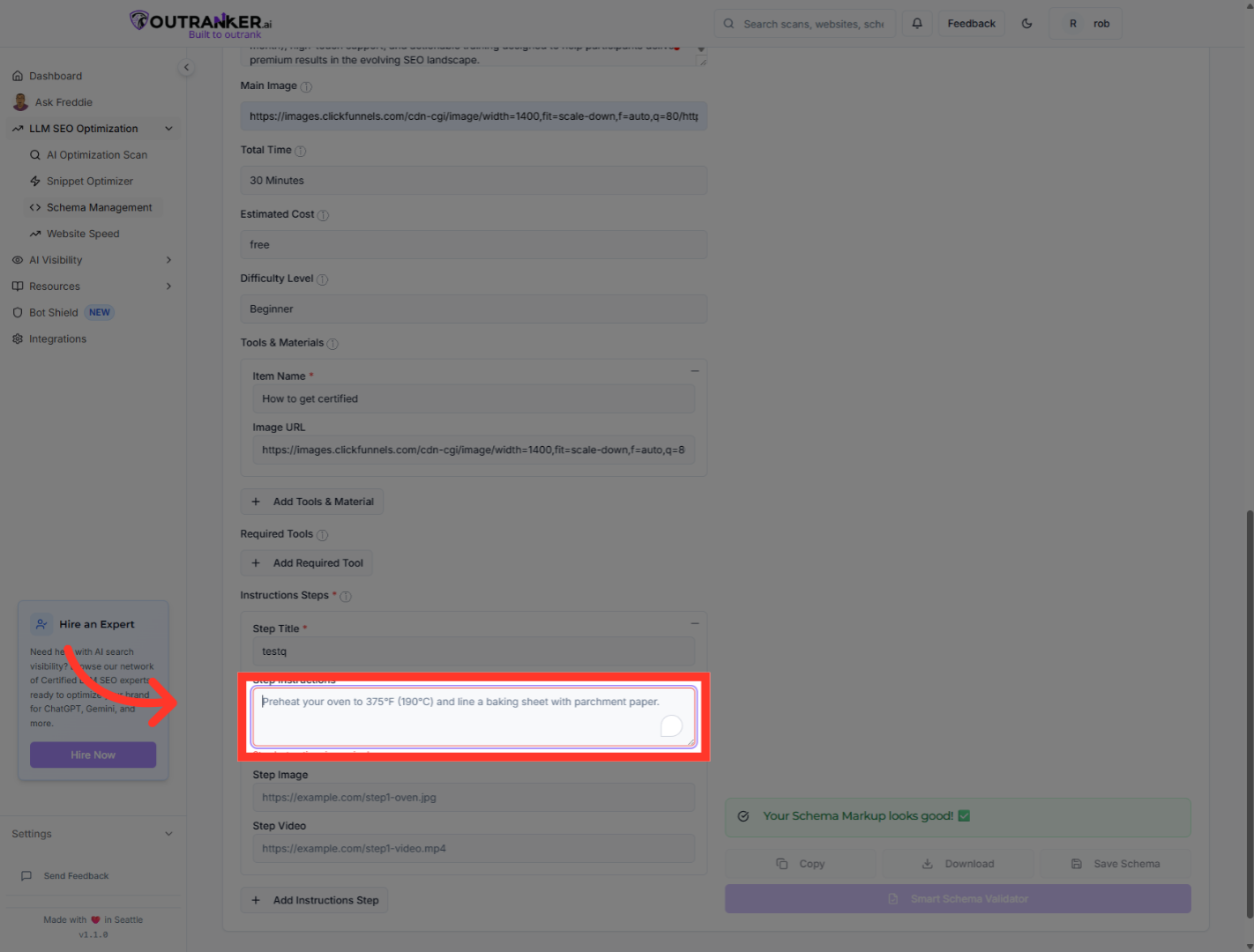Download the schema markup
This screenshot has width=1254, height=952.
coord(958,864)
